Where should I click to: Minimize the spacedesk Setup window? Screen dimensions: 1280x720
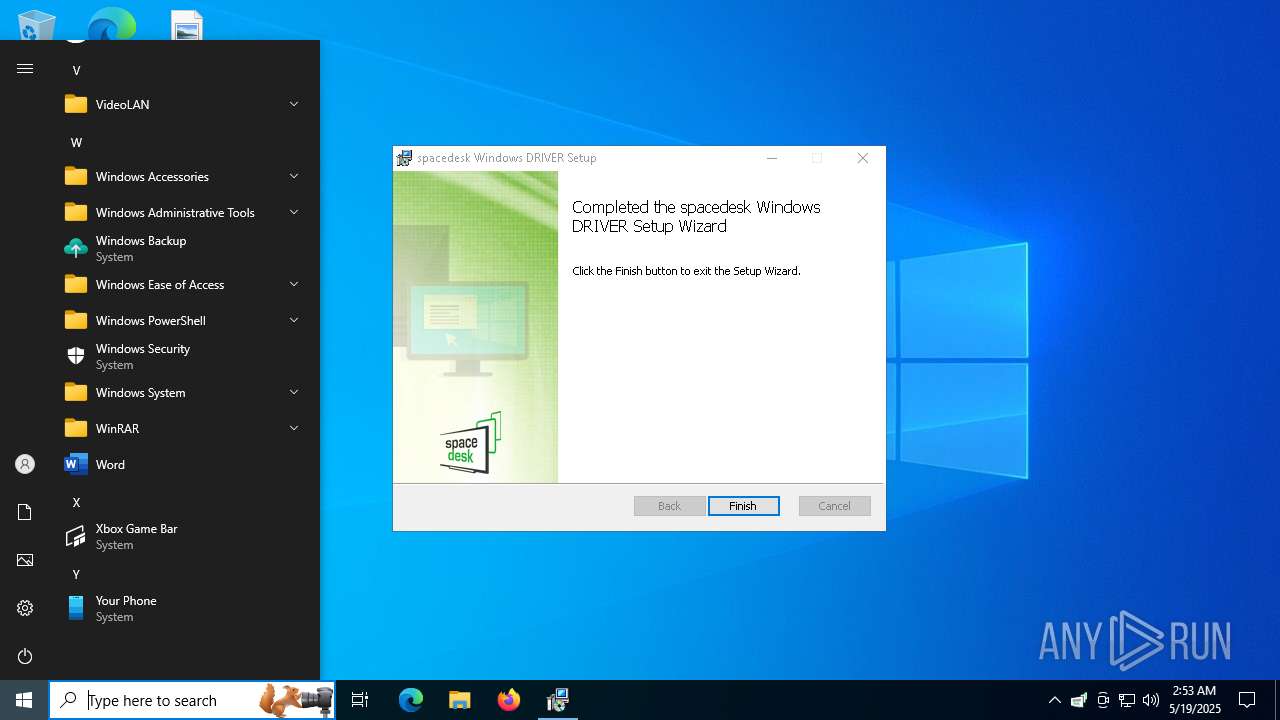pos(772,158)
